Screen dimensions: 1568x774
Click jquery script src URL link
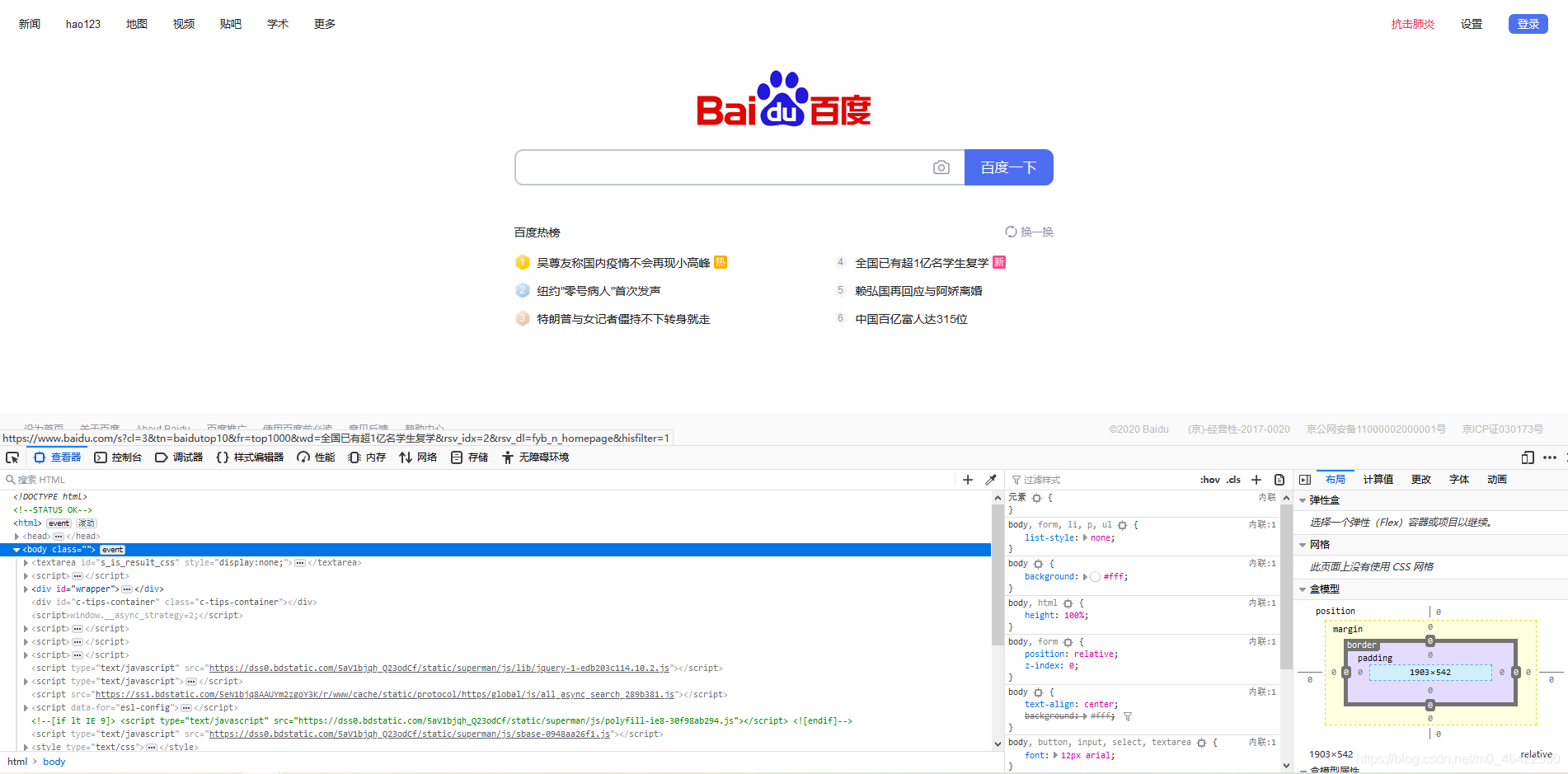click(x=439, y=668)
